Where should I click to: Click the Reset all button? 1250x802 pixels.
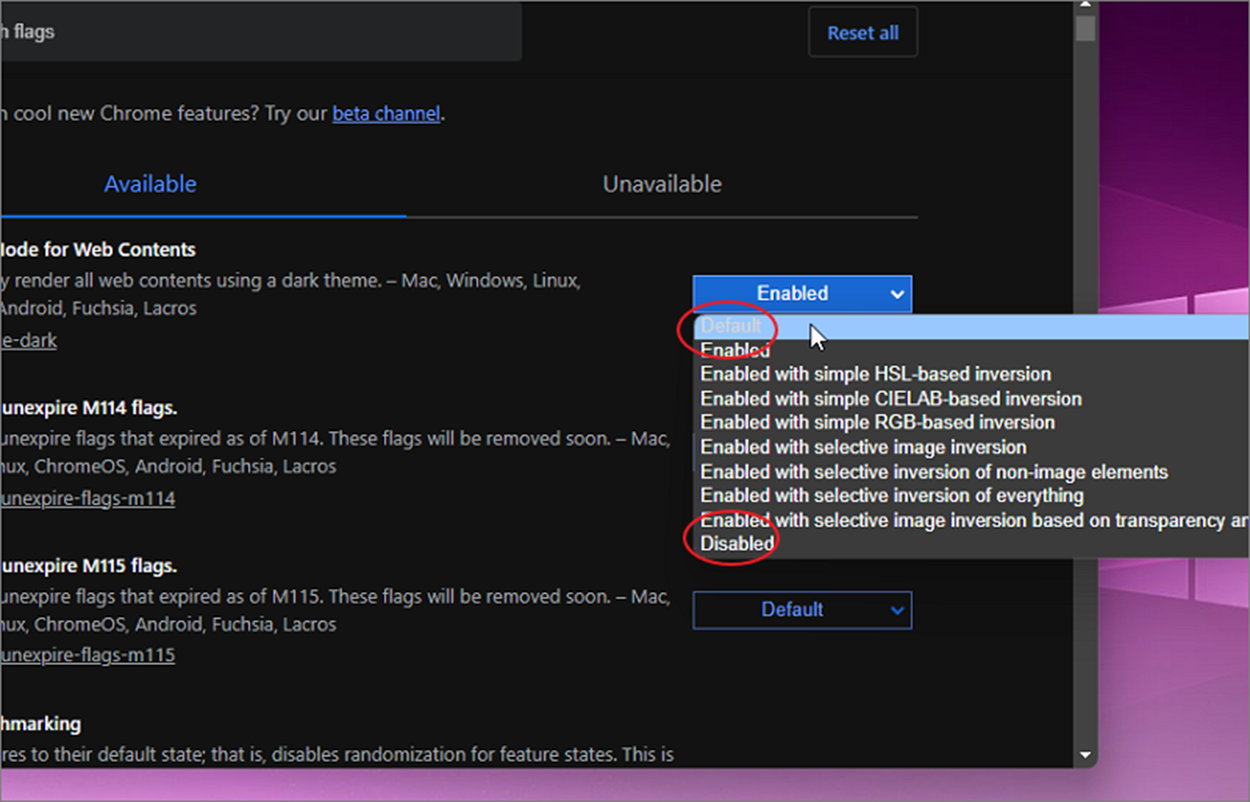click(x=862, y=33)
